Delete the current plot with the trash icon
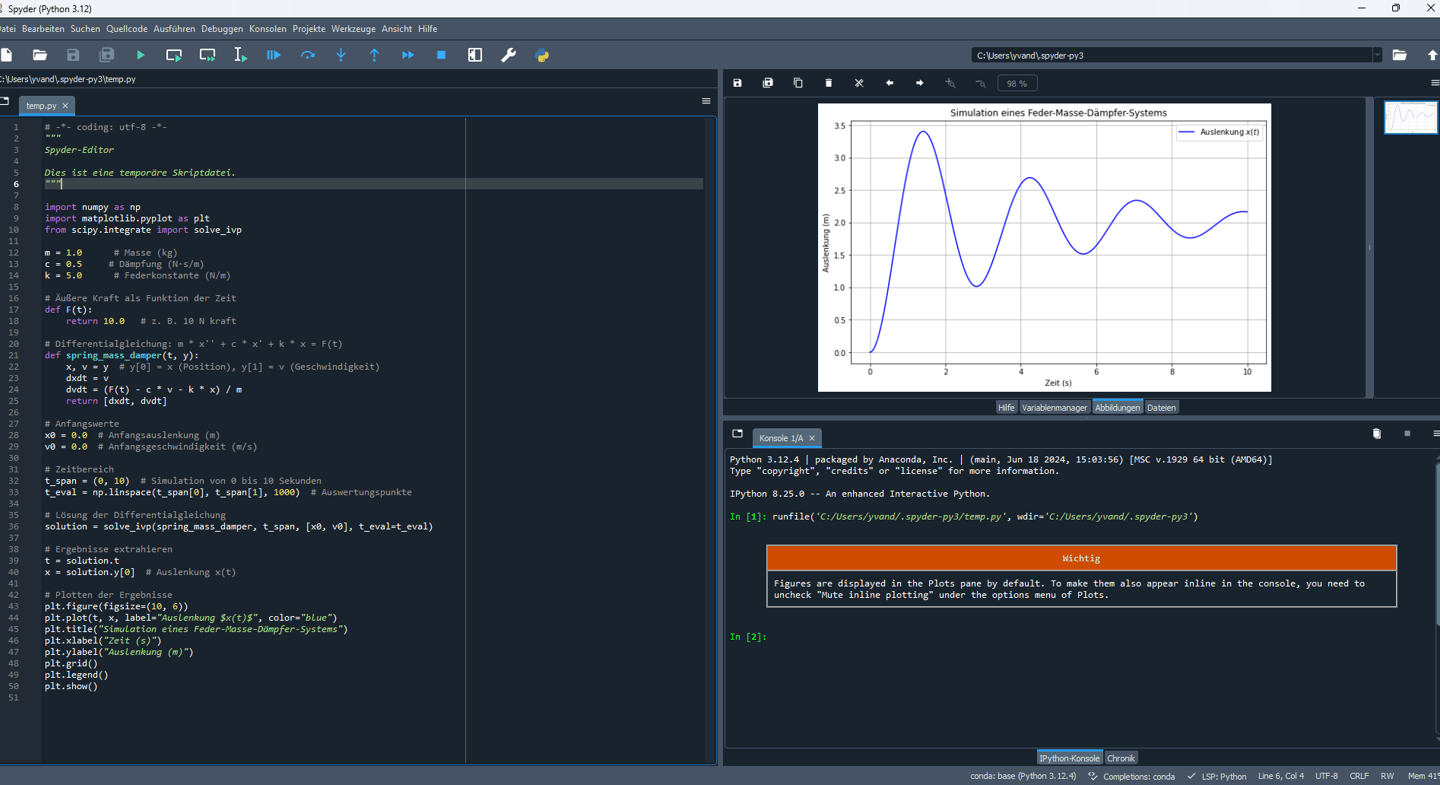This screenshot has width=1440, height=785. (828, 83)
